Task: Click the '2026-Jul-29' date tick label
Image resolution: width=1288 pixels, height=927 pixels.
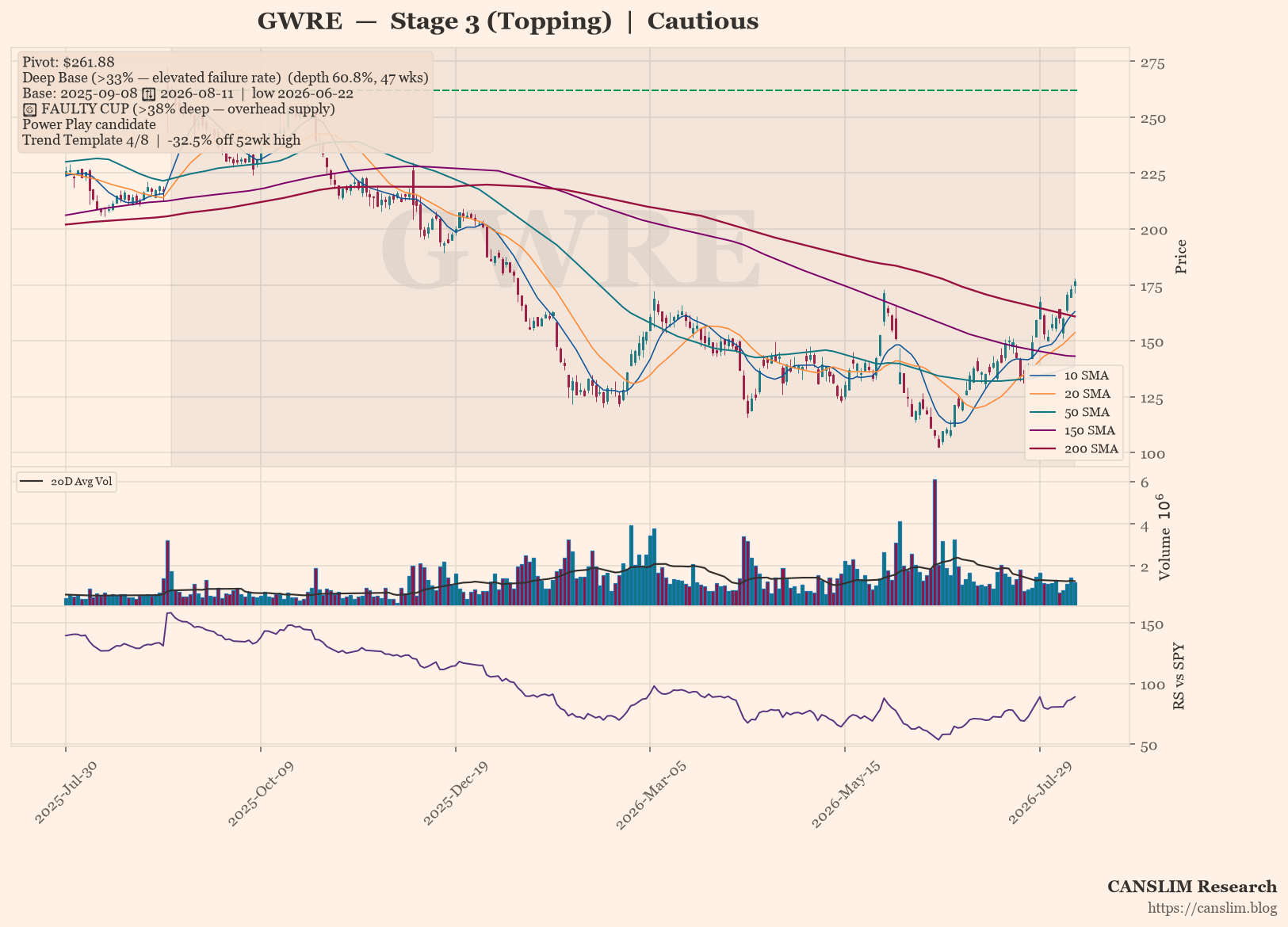Action: pyautogui.click(x=1041, y=793)
